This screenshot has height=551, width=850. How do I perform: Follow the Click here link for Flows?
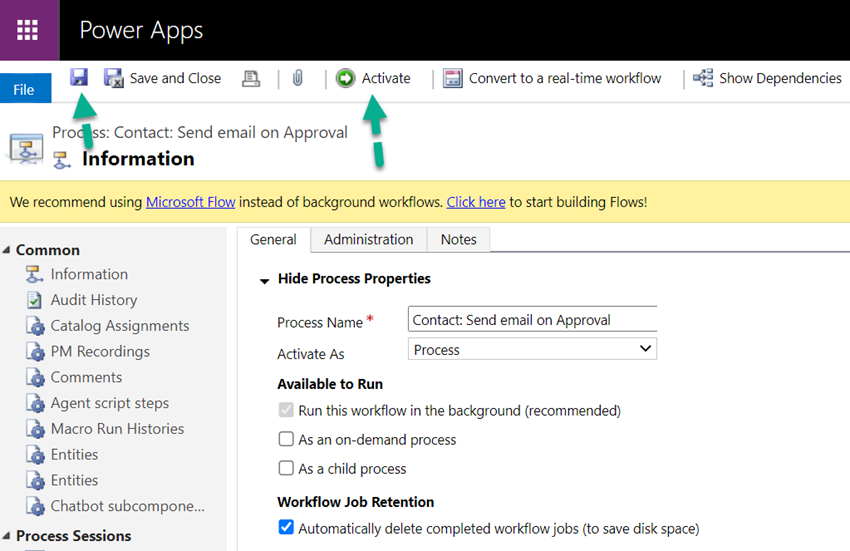[x=476, y=202]
